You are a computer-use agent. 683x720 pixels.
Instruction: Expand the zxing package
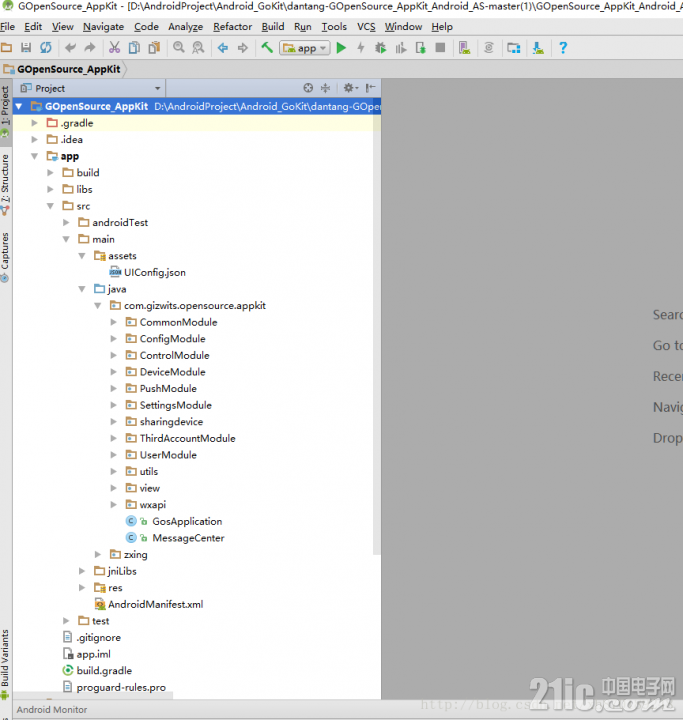(x=97, y=555)
